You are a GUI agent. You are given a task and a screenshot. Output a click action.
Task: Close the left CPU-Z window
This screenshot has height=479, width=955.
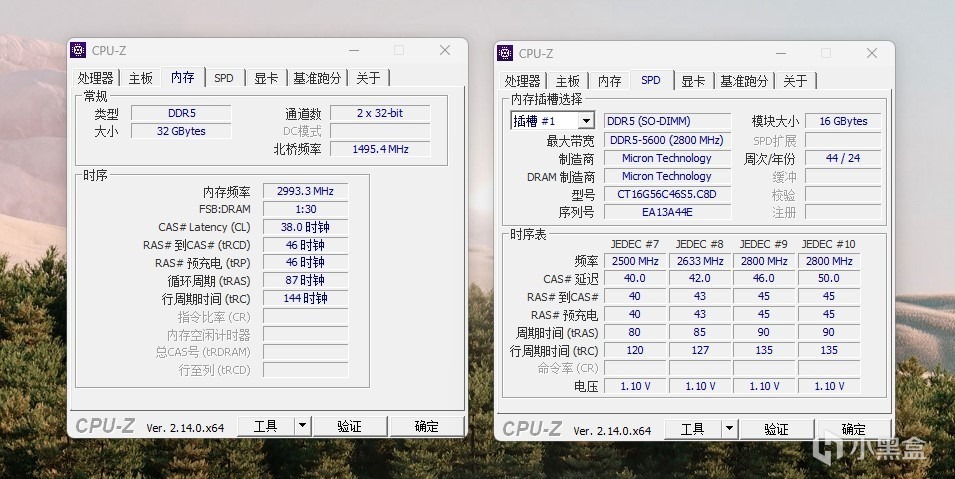[445, 50]
